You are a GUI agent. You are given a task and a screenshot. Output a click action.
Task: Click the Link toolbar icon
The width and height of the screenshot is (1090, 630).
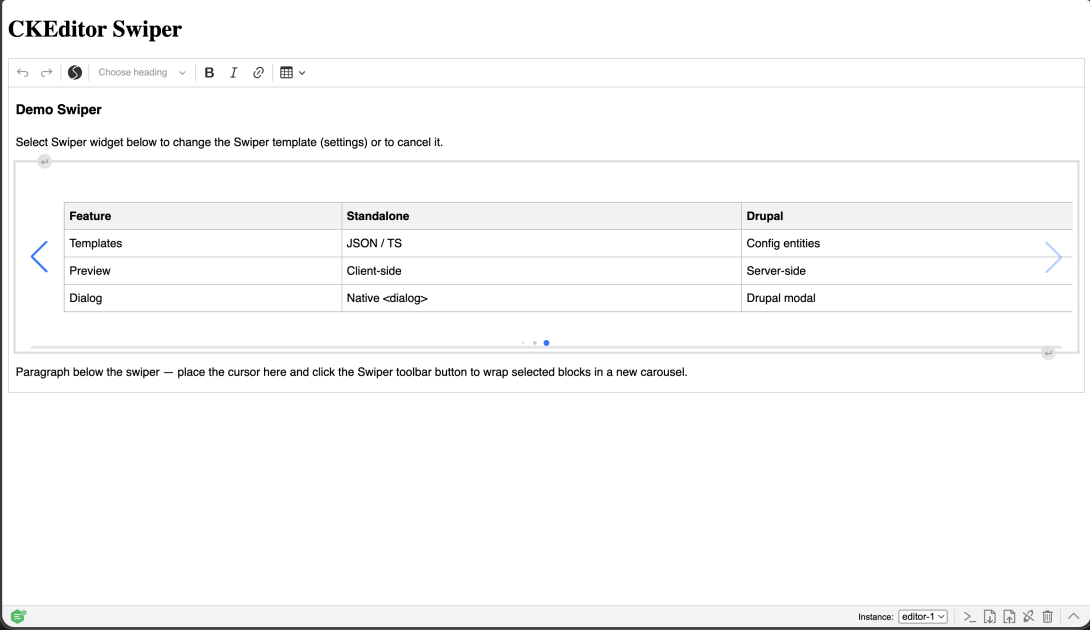[x=258, y=72]
